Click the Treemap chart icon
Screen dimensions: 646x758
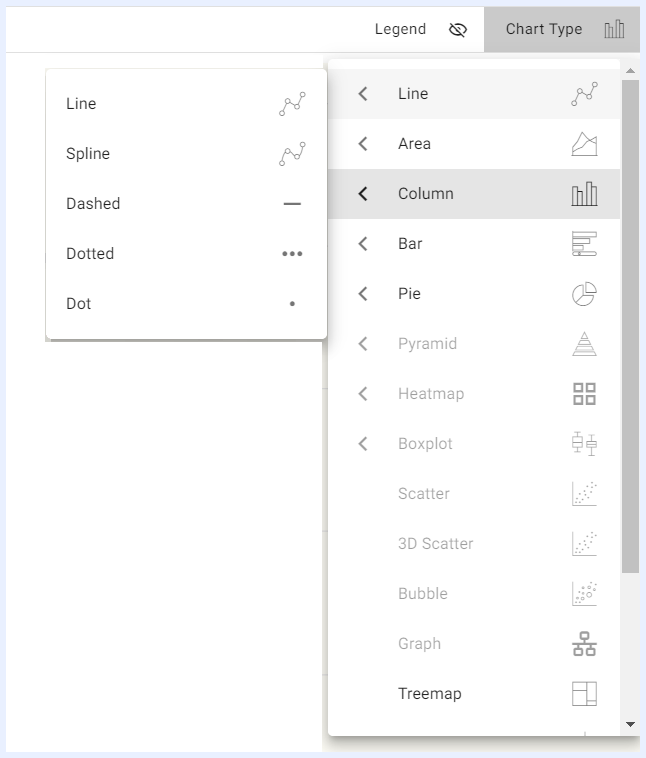584,694
